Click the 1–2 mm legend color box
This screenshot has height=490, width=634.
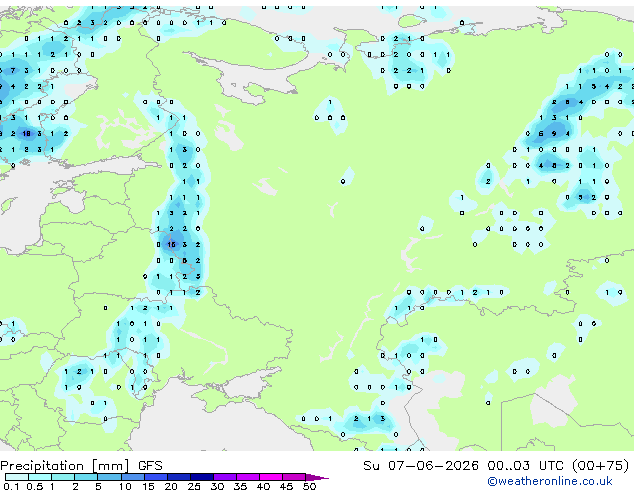pos(63,477)
